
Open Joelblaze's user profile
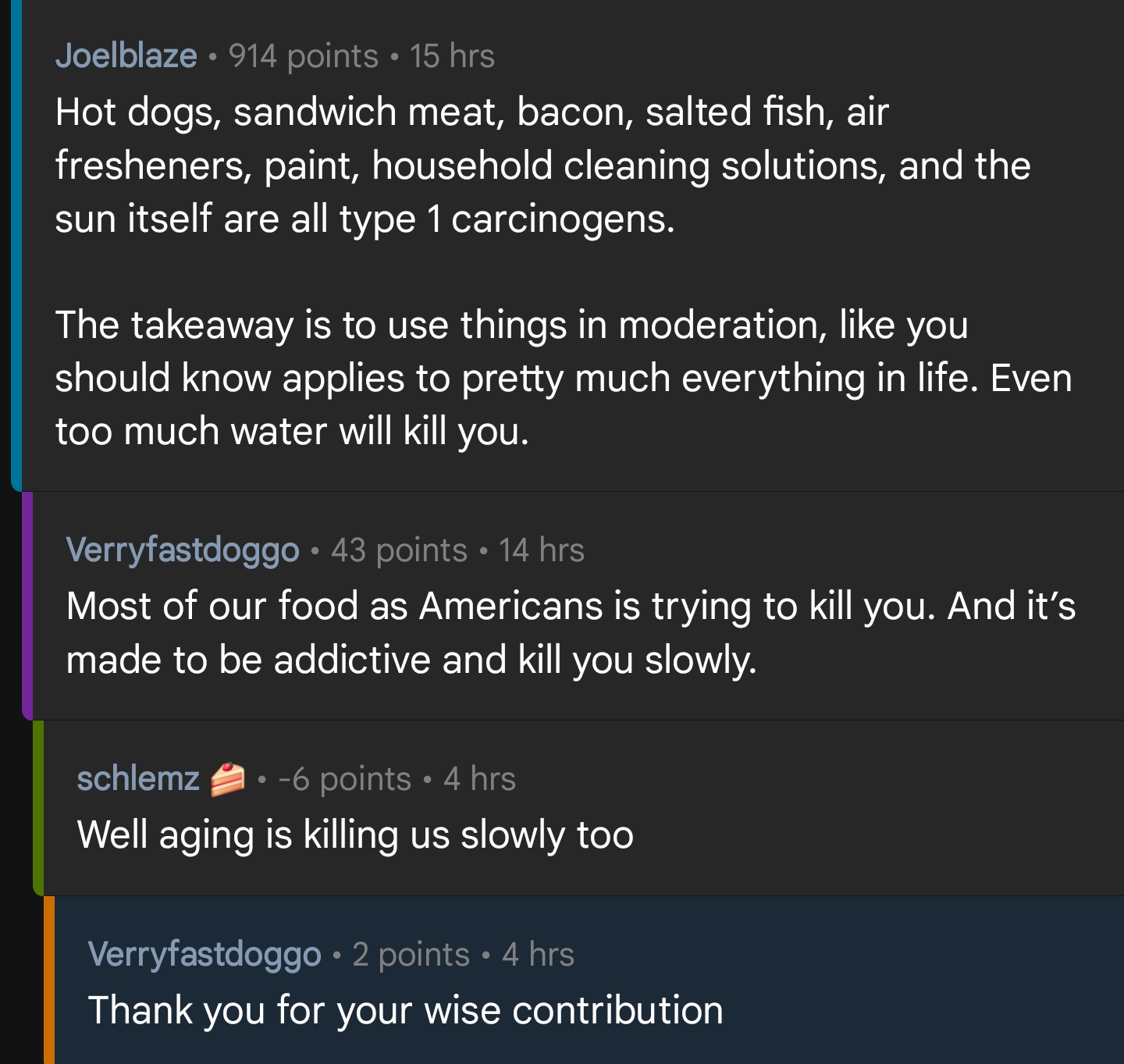(126, 56)
